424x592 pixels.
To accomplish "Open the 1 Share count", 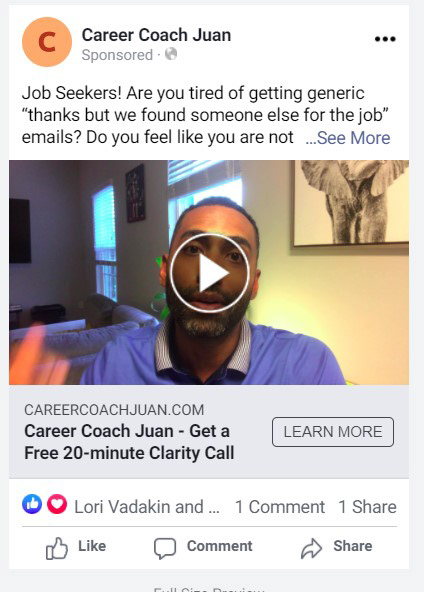I will 367,507.
